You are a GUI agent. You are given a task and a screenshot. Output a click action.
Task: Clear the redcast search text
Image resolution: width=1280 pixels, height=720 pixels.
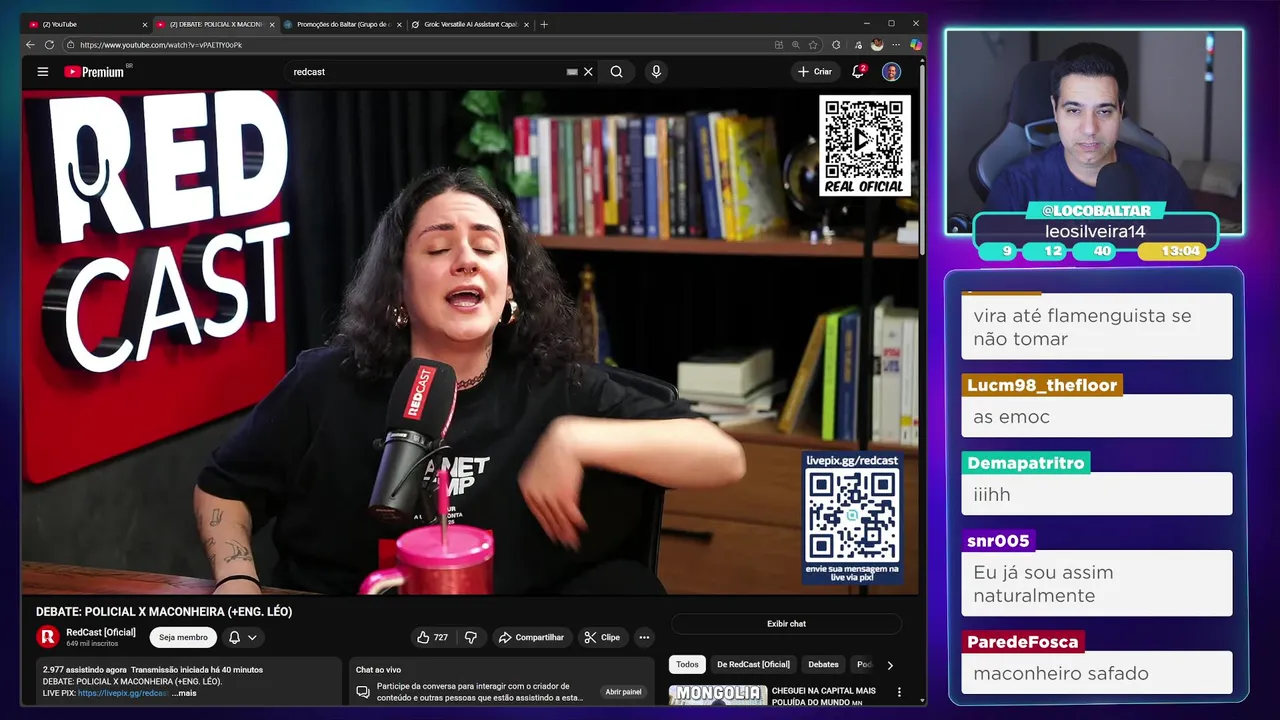[588, 72]
